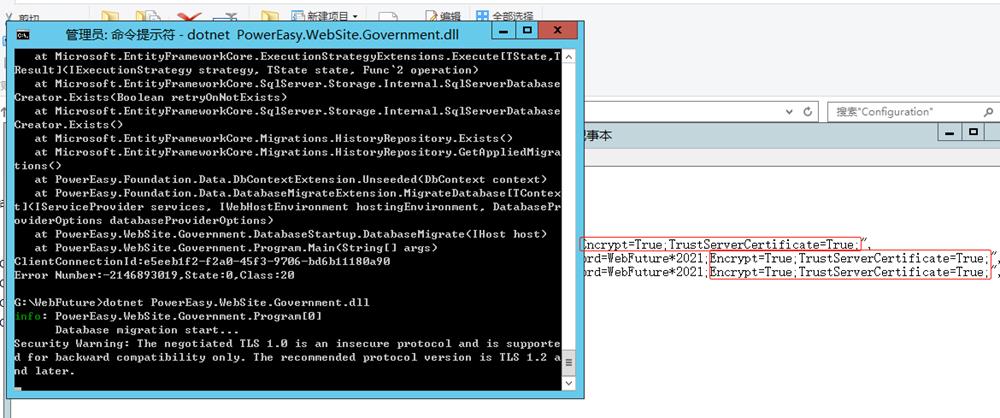Click the 编辑 edit icon in ribbon

pos(430,16)
